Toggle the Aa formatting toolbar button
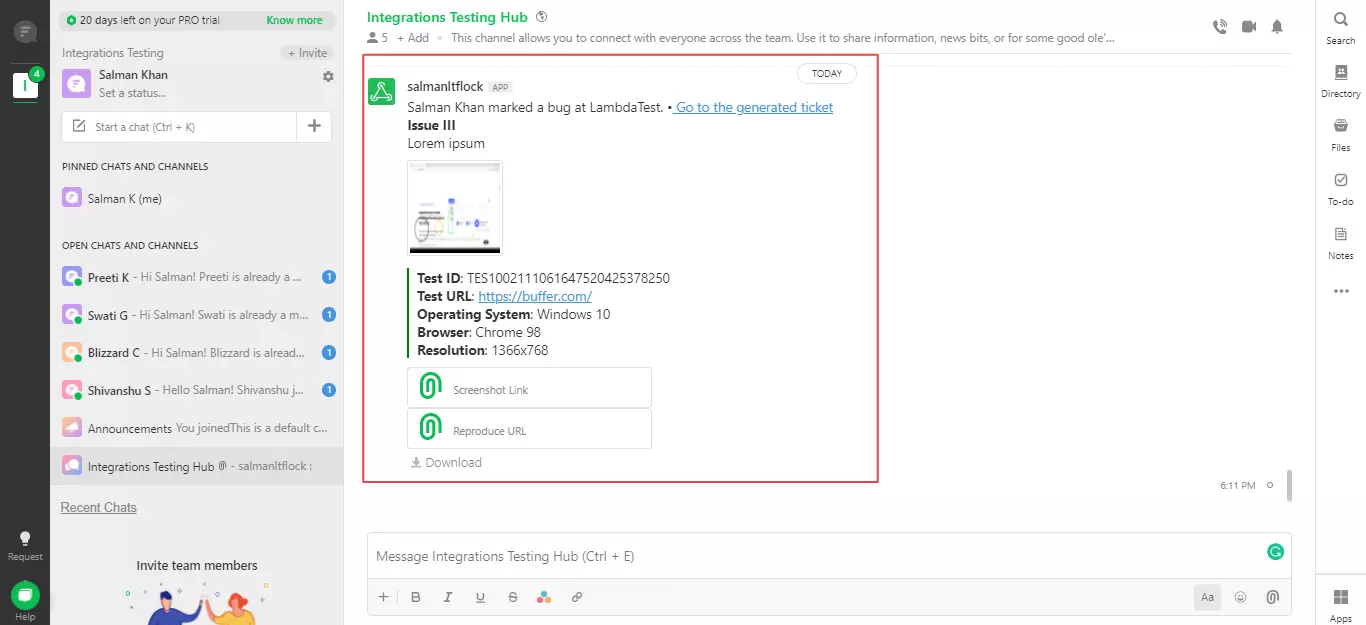Viewport: 1366px width, 625px height. pyautogui.click(x=1207, y=597)
